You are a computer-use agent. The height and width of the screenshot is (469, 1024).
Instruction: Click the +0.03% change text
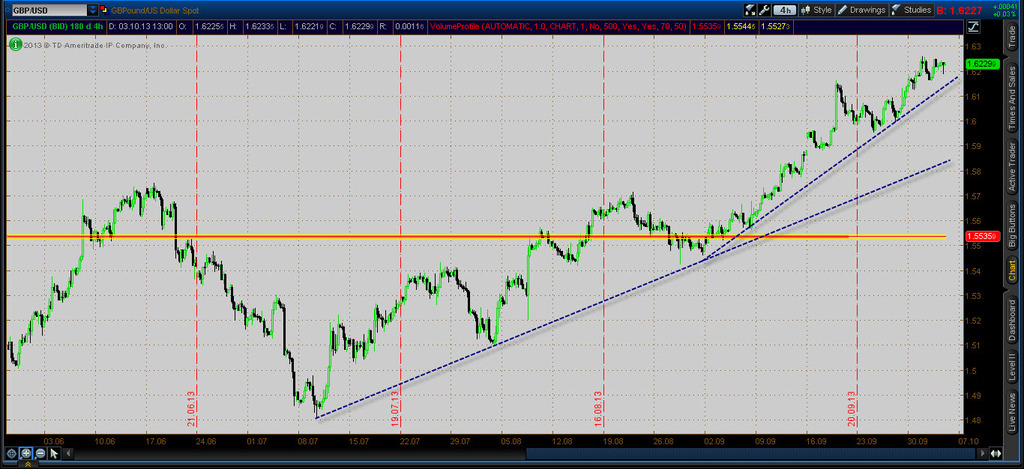[x=1003, y=14]
